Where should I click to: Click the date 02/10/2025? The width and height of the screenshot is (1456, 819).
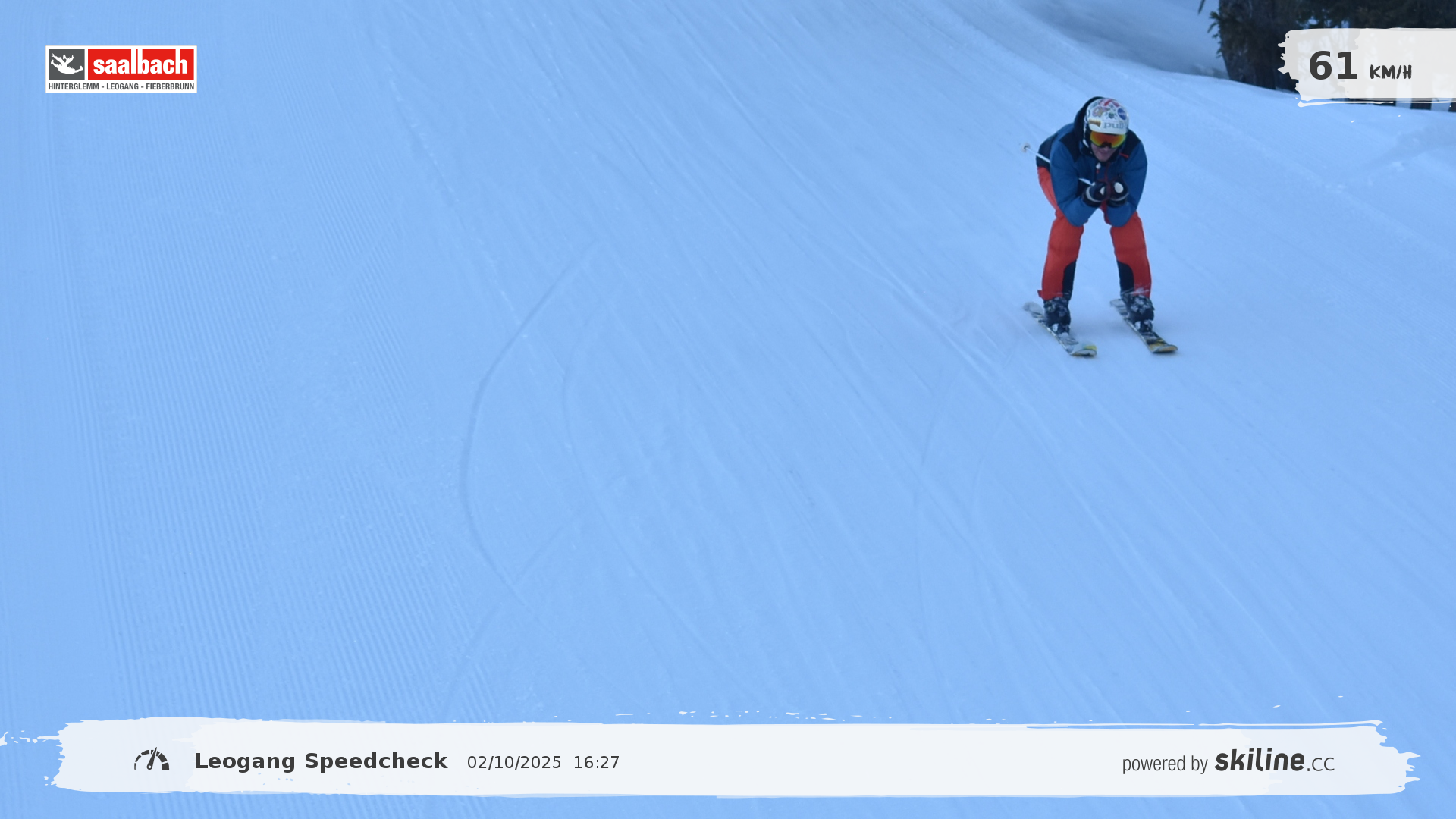(x=514, y=763)
